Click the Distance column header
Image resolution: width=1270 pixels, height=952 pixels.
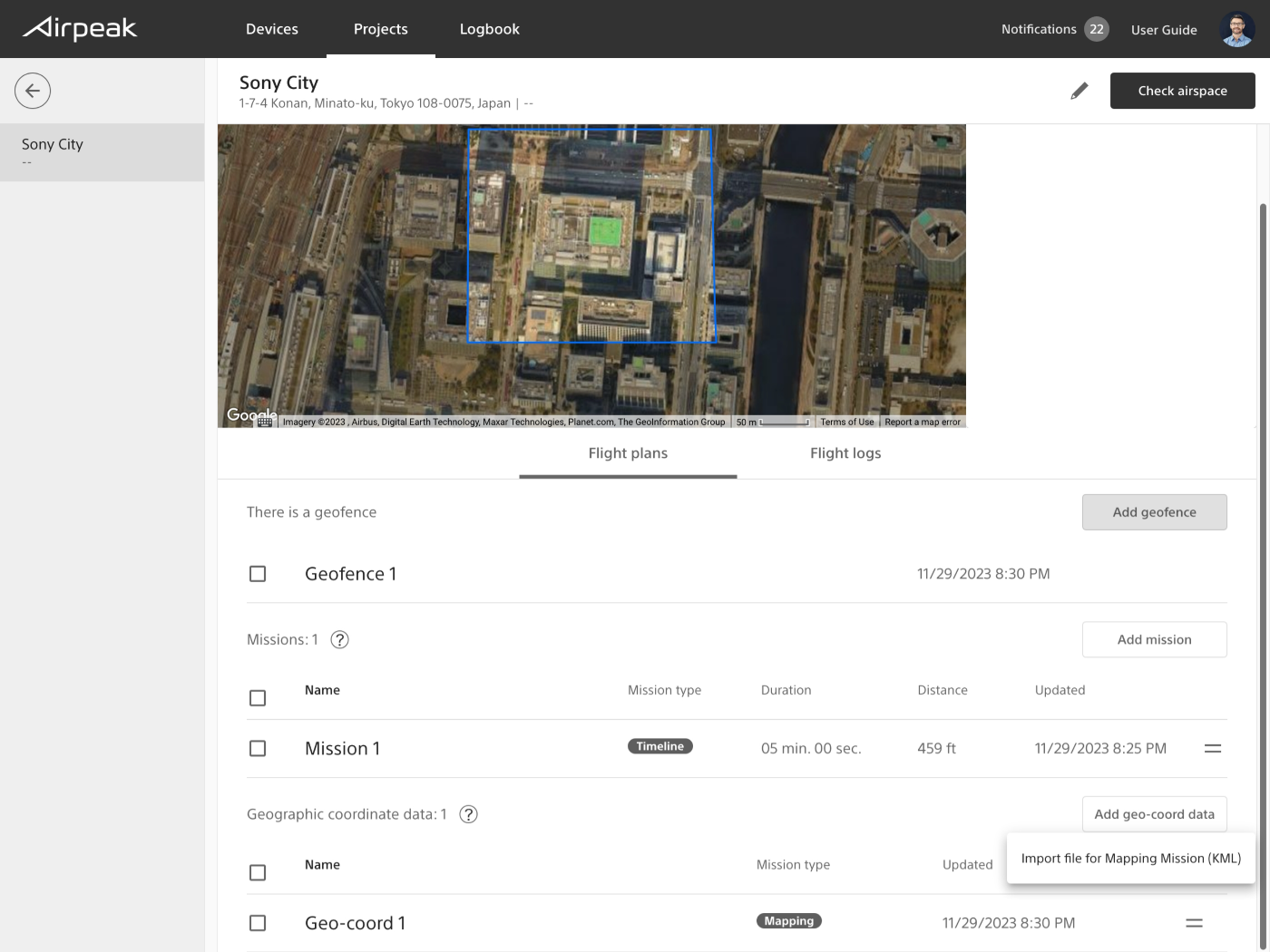(x=943, y=690)
